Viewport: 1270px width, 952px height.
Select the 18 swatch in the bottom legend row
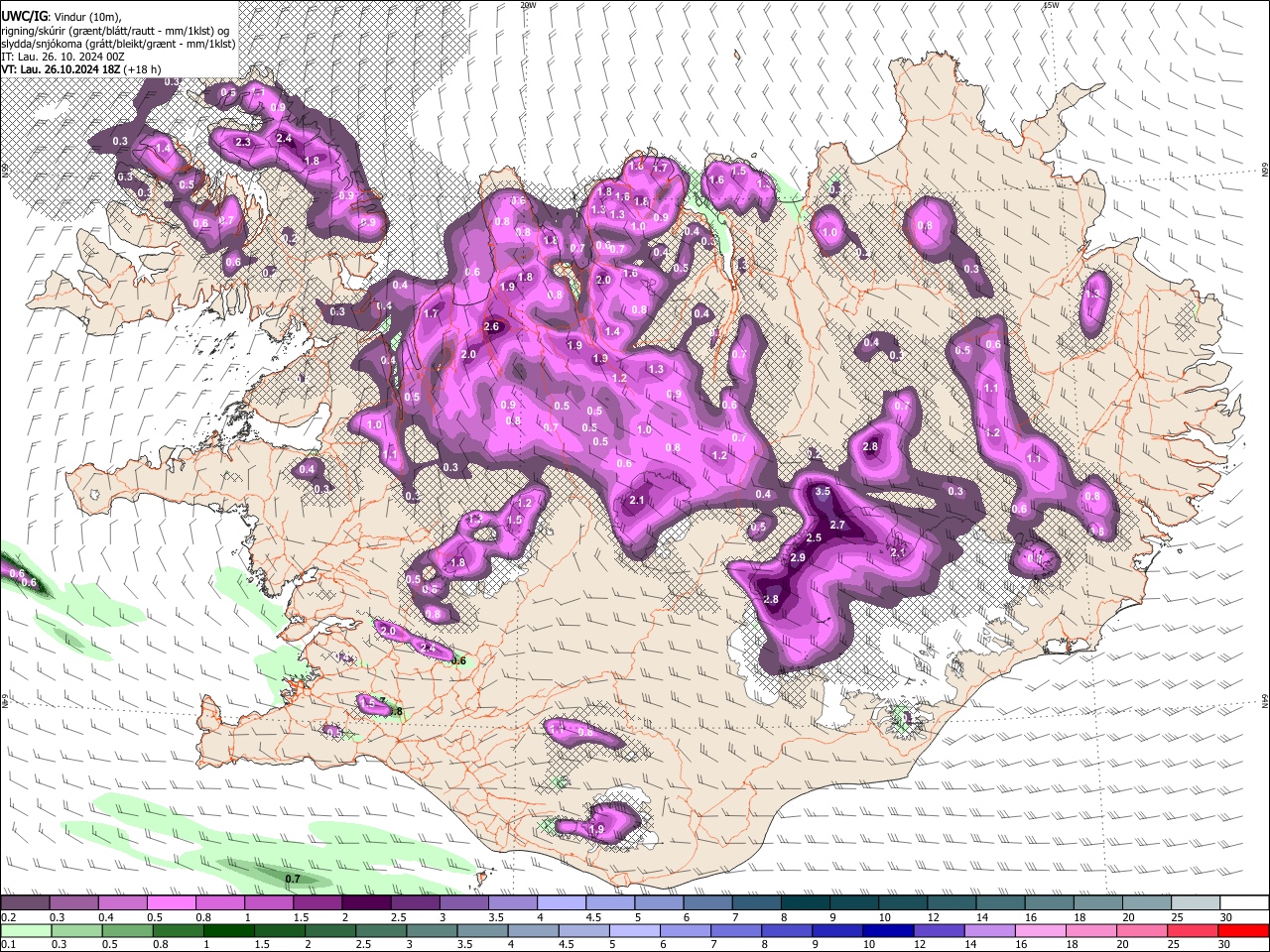[x=1092, y=930]
